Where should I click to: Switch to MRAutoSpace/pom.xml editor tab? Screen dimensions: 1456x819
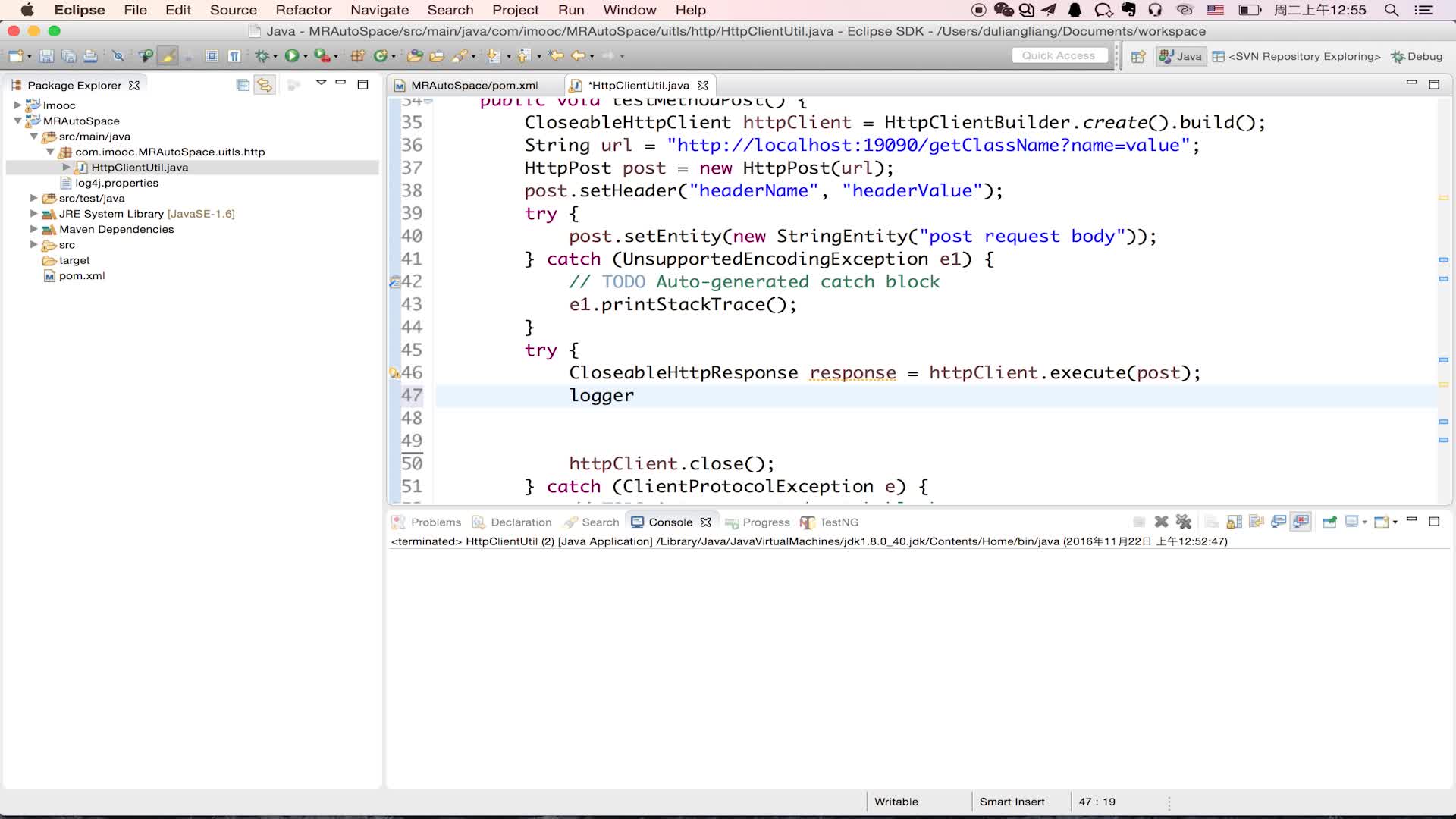[x=475, y=86]
